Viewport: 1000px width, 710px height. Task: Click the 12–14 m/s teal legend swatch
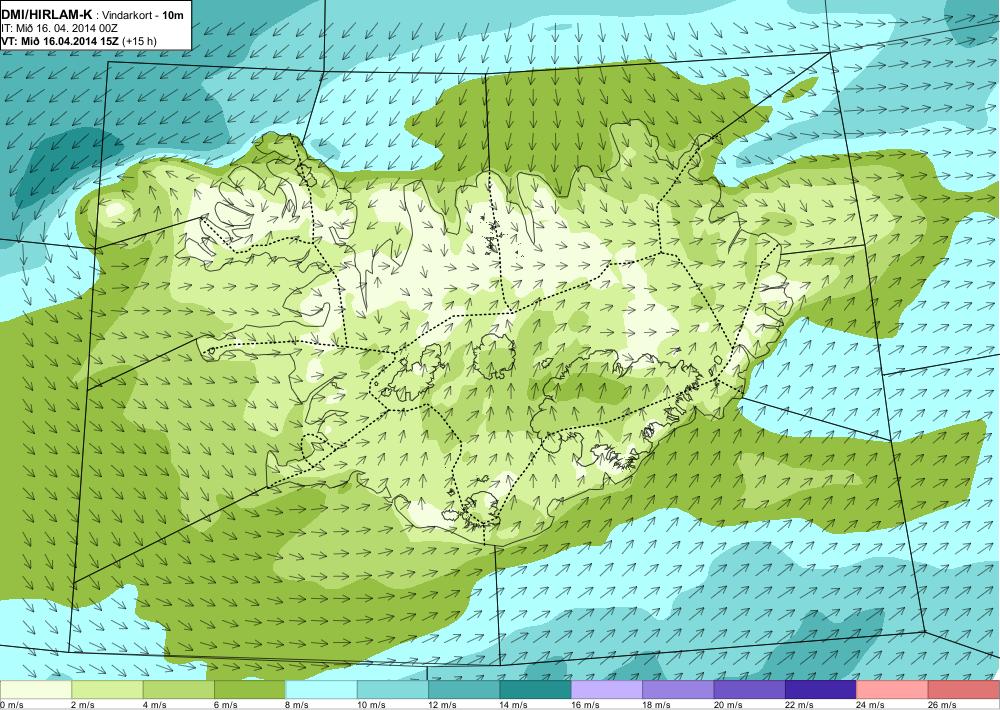point(464,690)
